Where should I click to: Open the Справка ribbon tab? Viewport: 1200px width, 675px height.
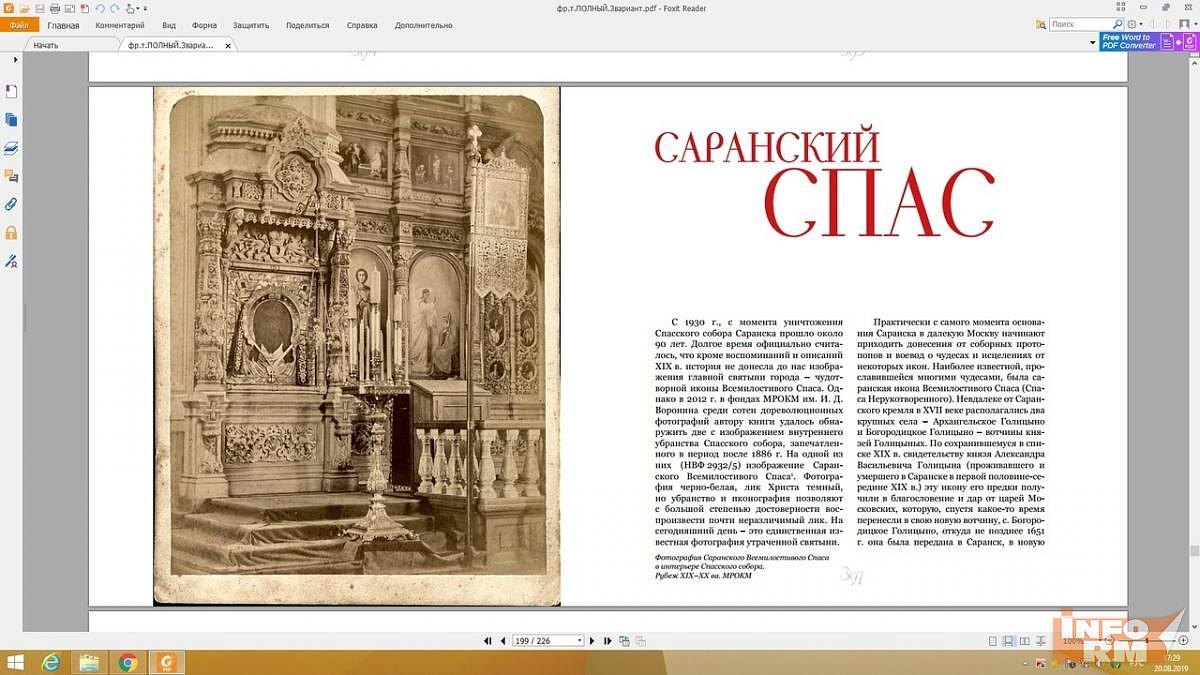click(x=362, y=25)
